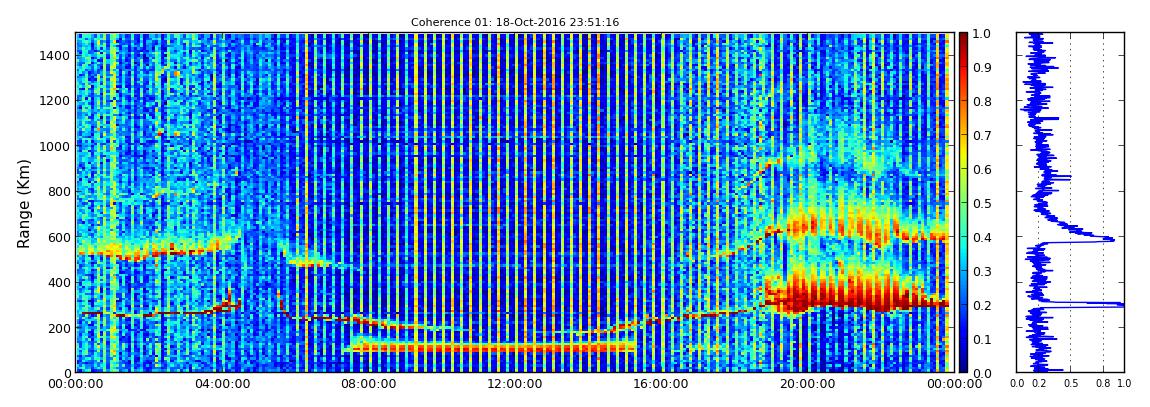Click the 600 range tick label
Screen dimensions: 1150x407
point(58,237)
